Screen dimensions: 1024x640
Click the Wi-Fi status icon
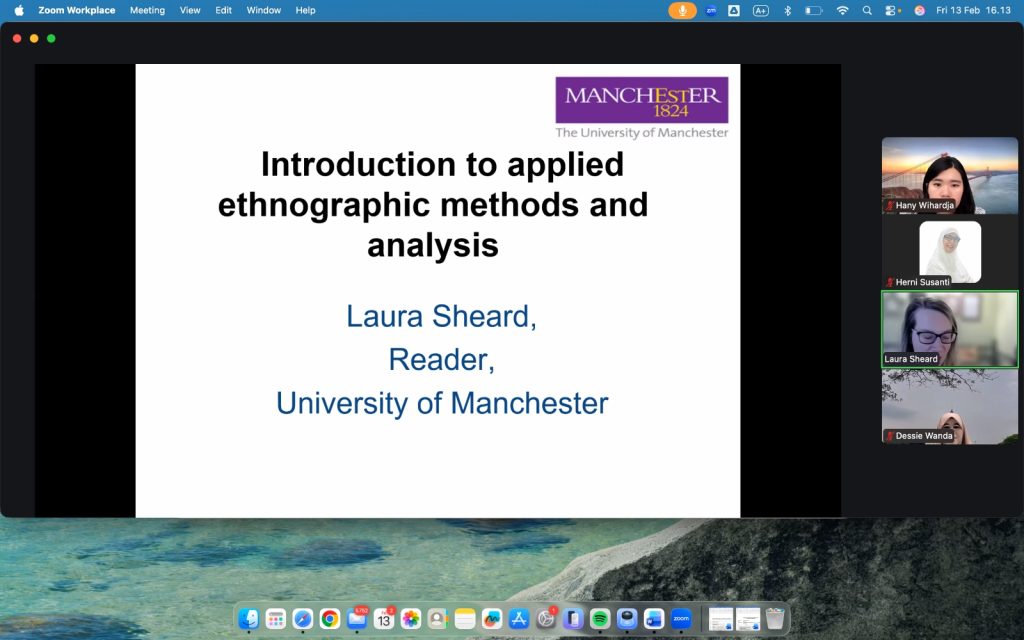click(x=842, y=10)
